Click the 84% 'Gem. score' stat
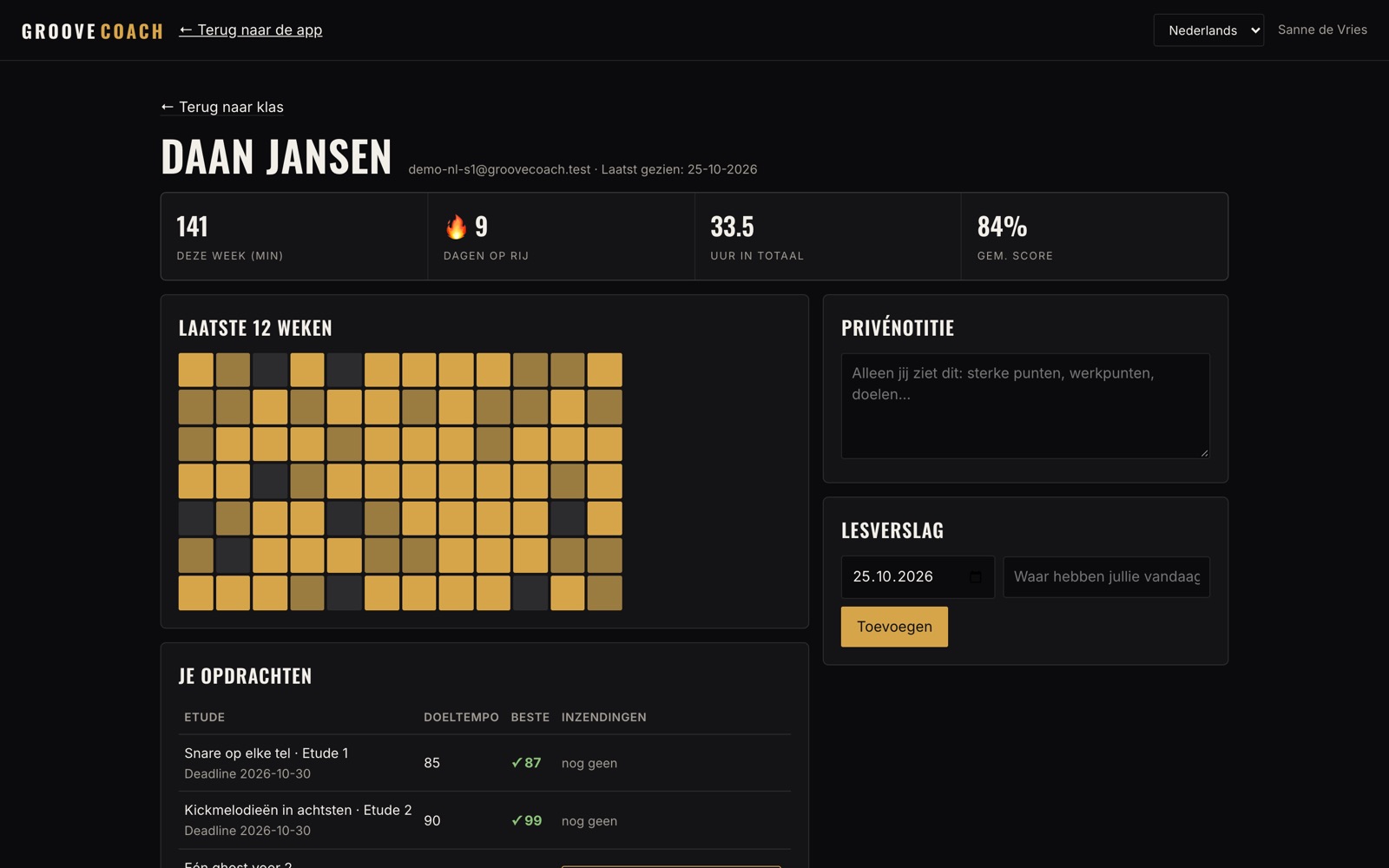Screen dimensions: 1389x868 pyautogui.click(x=1094, y=236)
